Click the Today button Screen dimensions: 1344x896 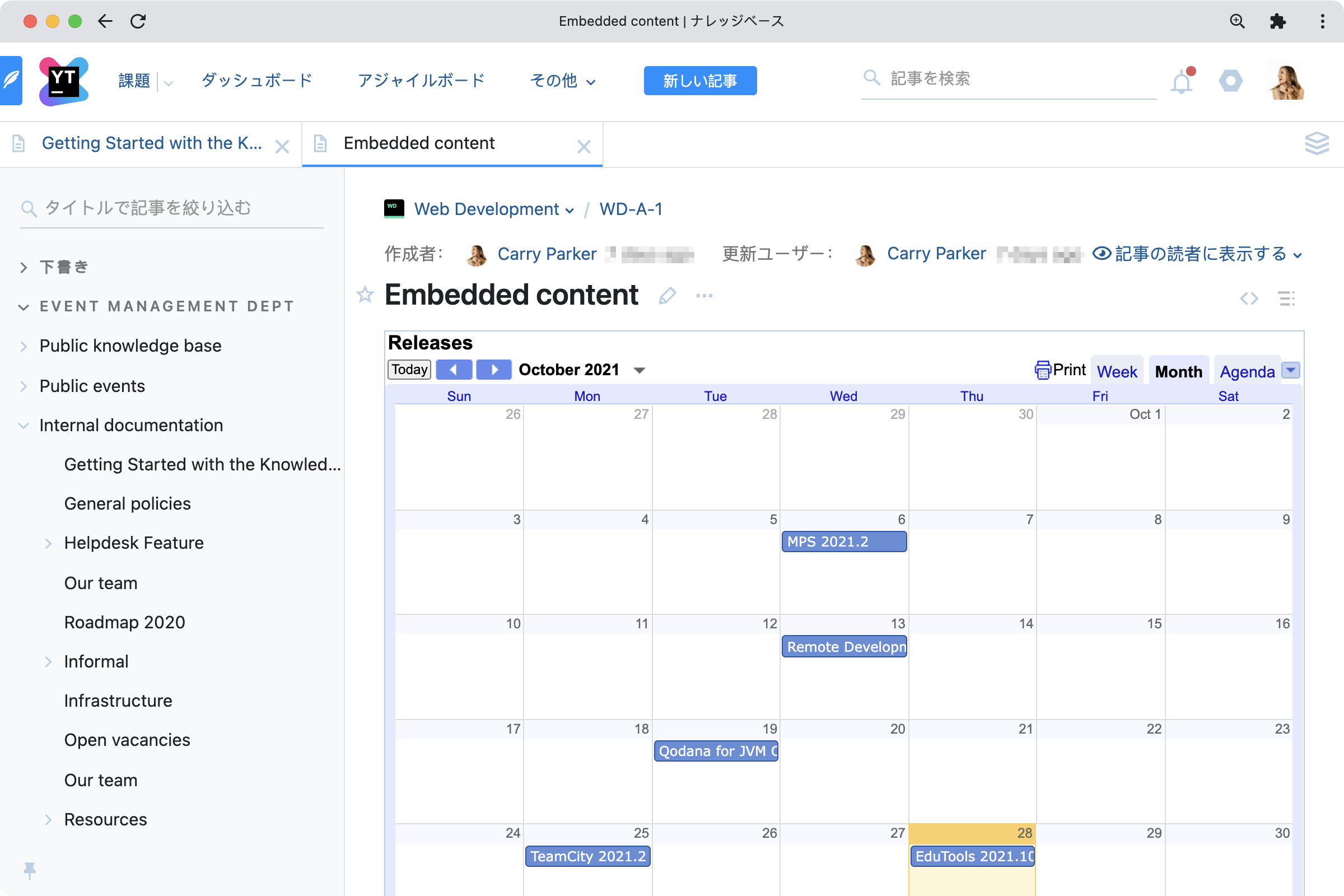point(409,370)
